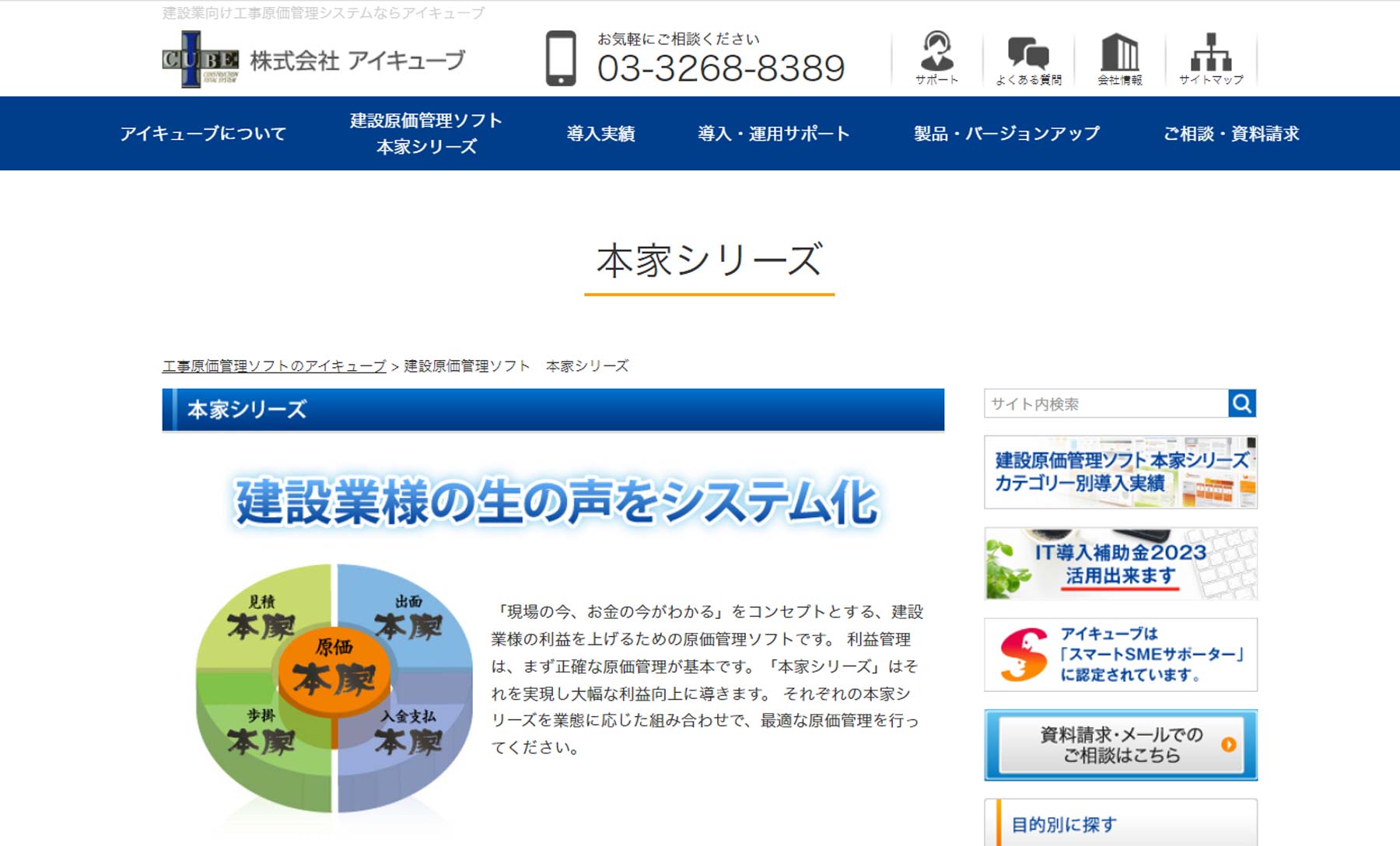Image resolution: width=1400 pixels, height=846 pixels.
Task: Click 株式会社 アイキューブ company name
Action: pos(358,60)
